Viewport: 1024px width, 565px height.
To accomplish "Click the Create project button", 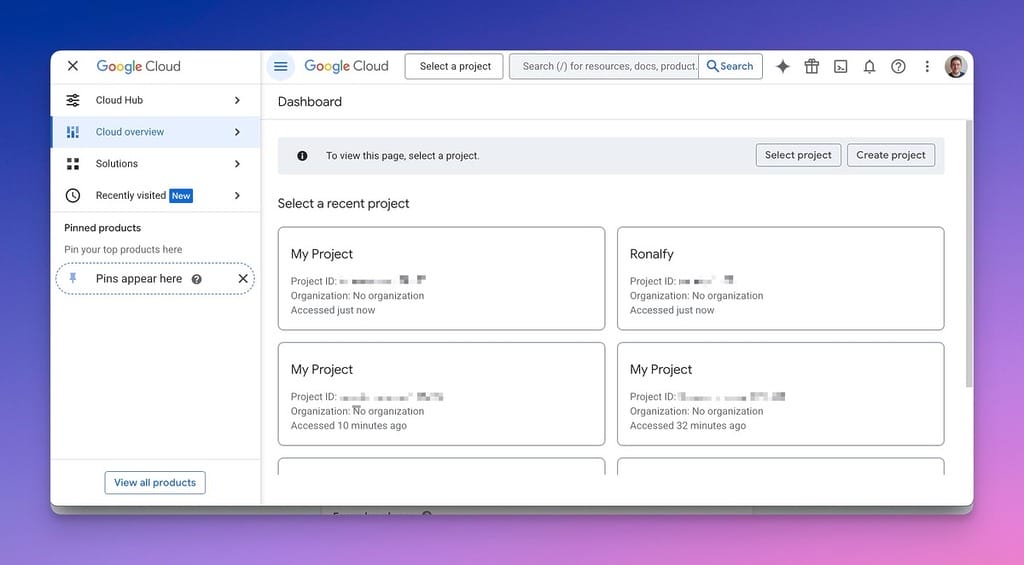I will pos(891,155).
